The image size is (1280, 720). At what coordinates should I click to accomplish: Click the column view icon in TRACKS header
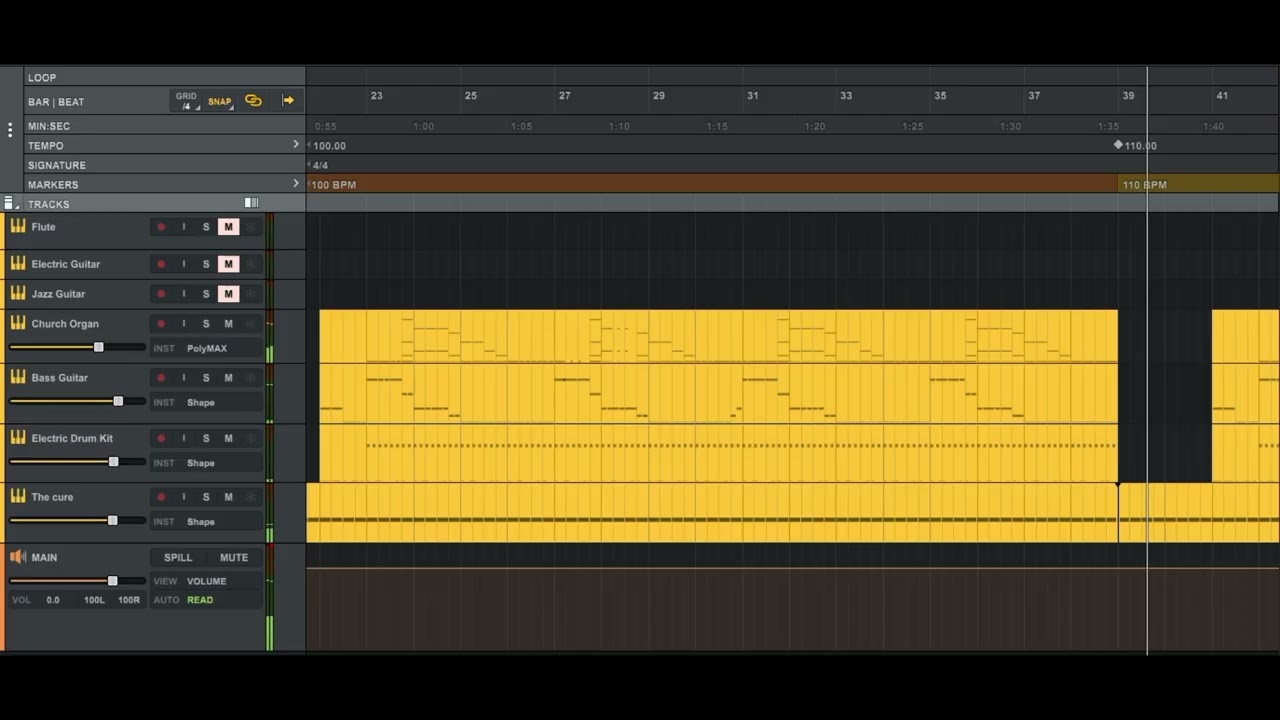pyautogui.click(x=252, y=203)
